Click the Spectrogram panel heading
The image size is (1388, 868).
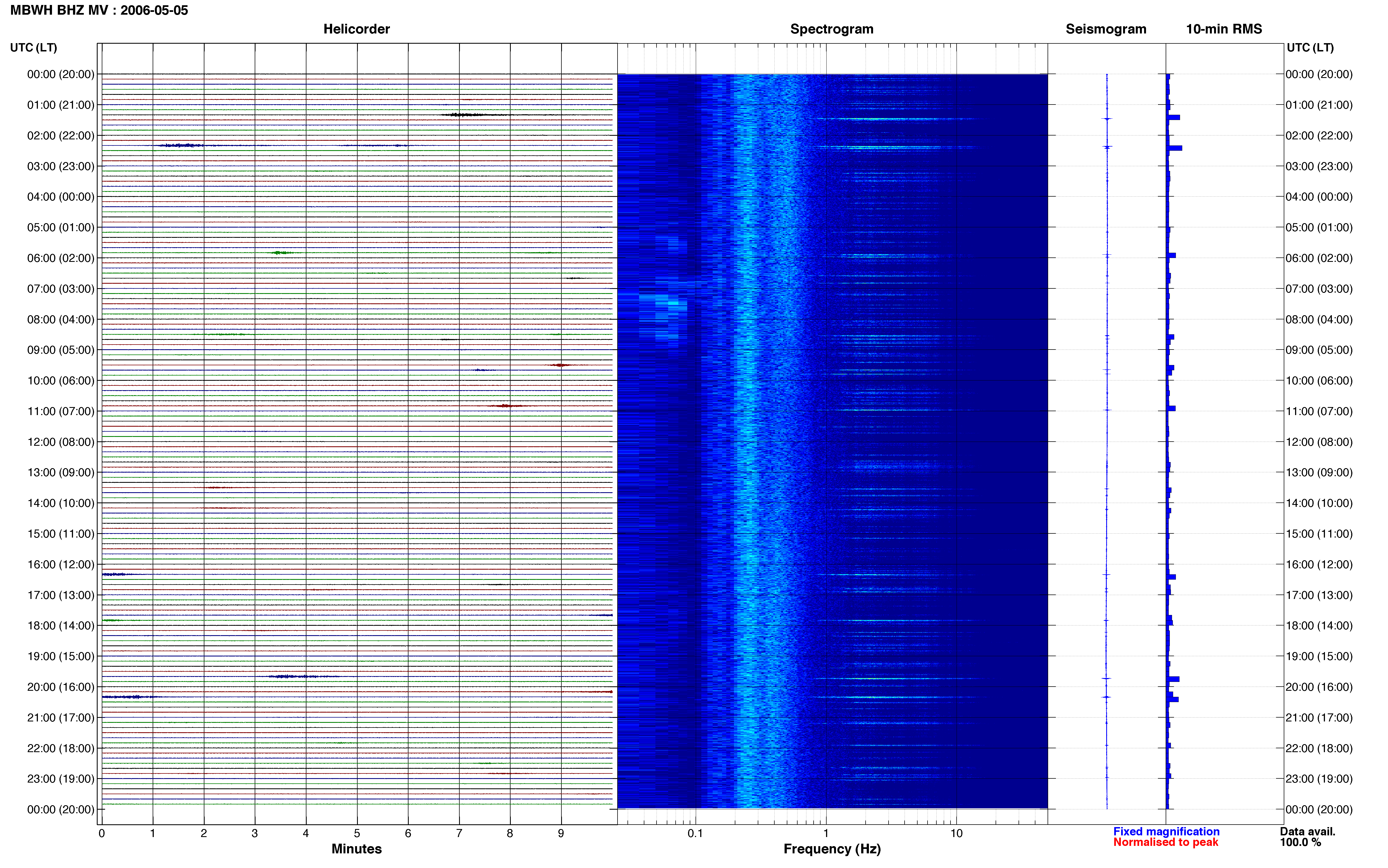pyautogui.click(x=832, y=29)
